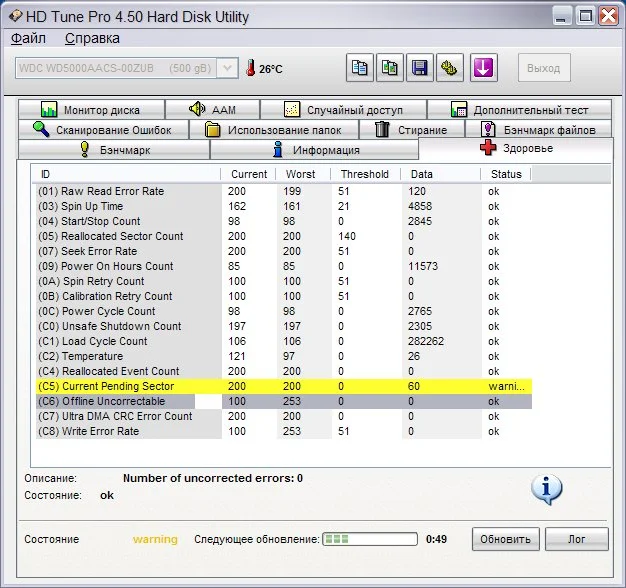Switch to the Использование папок tab
Viewport: 626px width, 588px height.
tap(274, 129)
